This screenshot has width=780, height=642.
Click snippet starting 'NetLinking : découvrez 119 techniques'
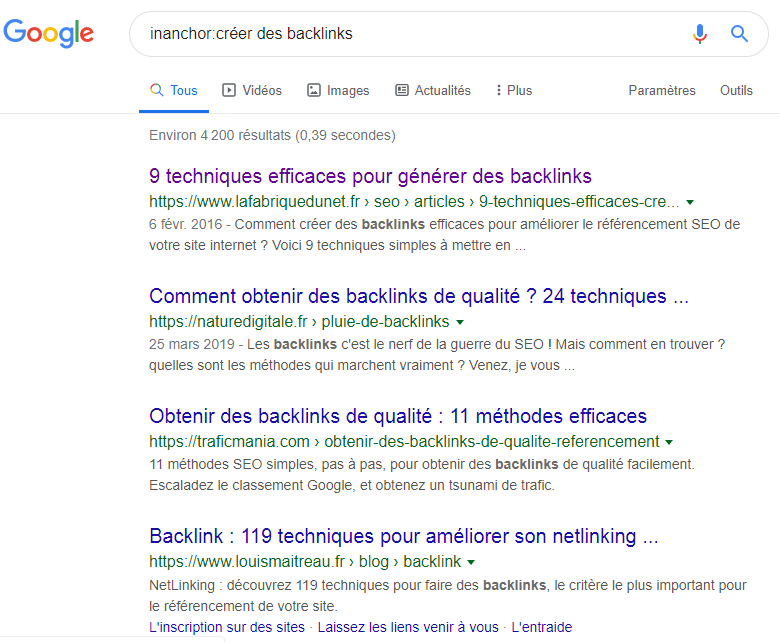pyautogui.click(x=448, y=595)
